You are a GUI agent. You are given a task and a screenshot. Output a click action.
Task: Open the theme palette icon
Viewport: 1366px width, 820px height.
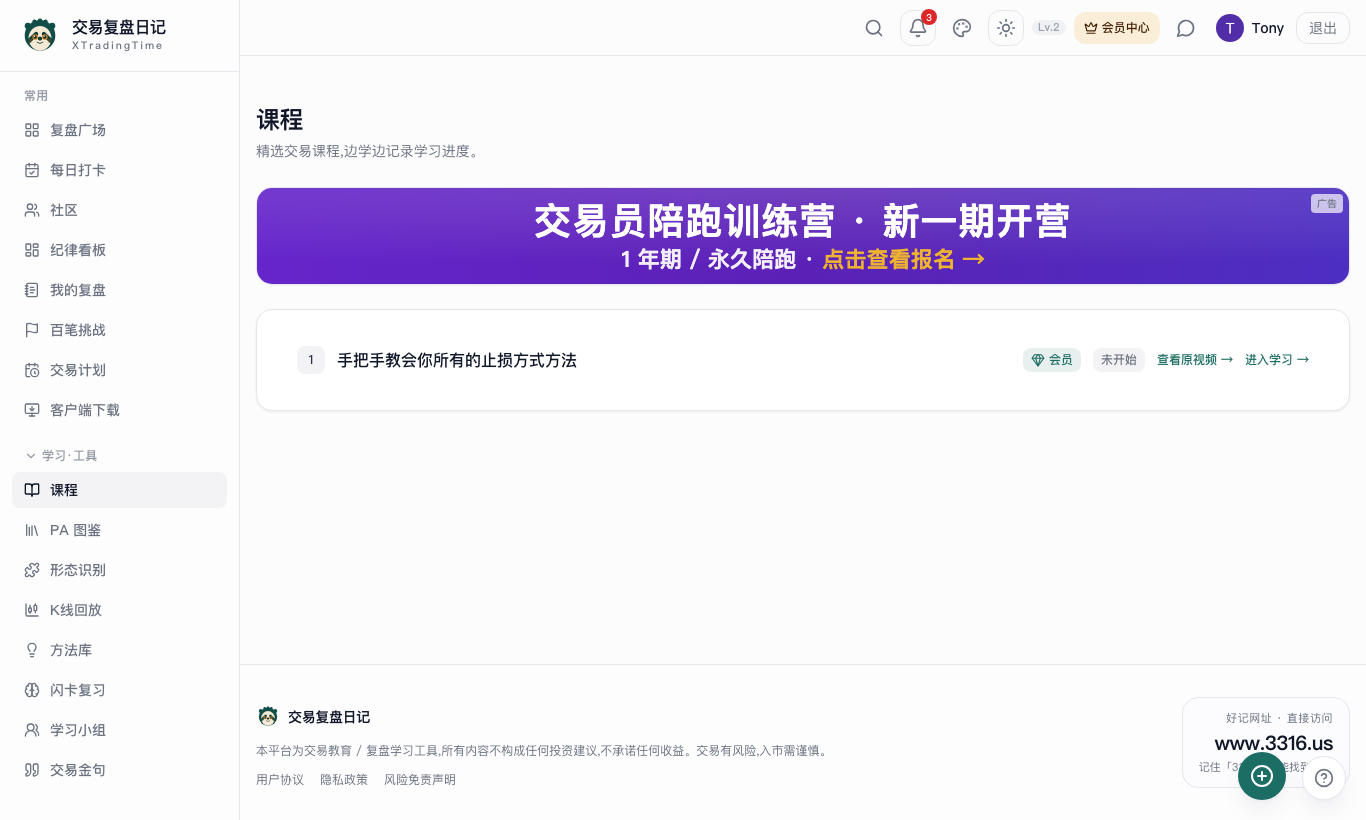click(x=962, y=28)
